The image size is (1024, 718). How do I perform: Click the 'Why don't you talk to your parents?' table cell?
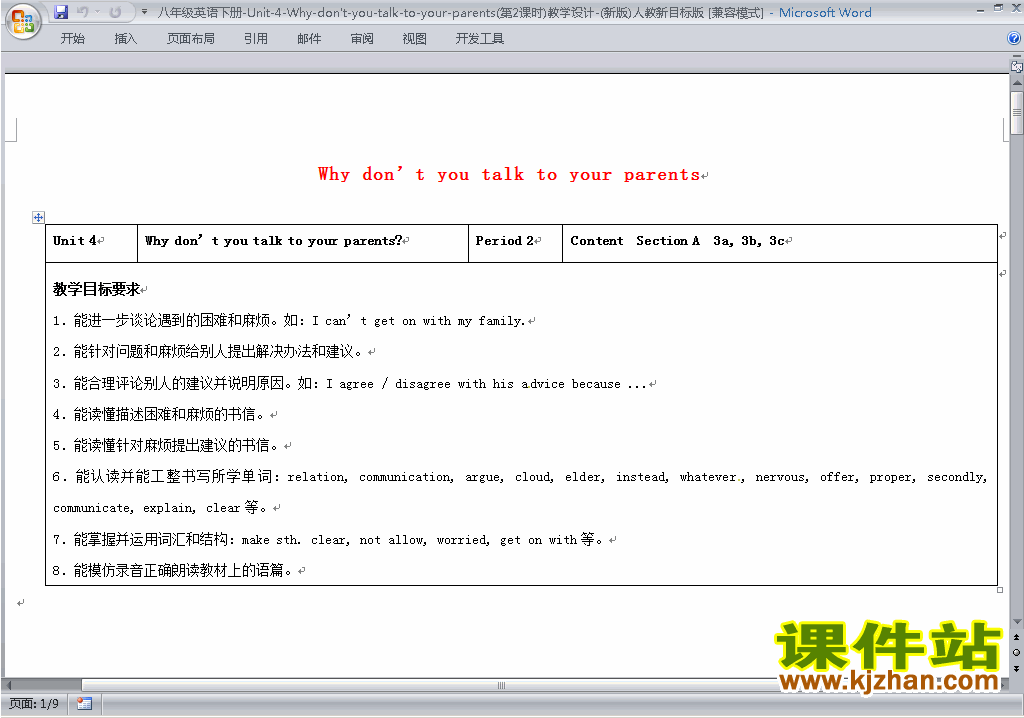[x=303, y=244]
